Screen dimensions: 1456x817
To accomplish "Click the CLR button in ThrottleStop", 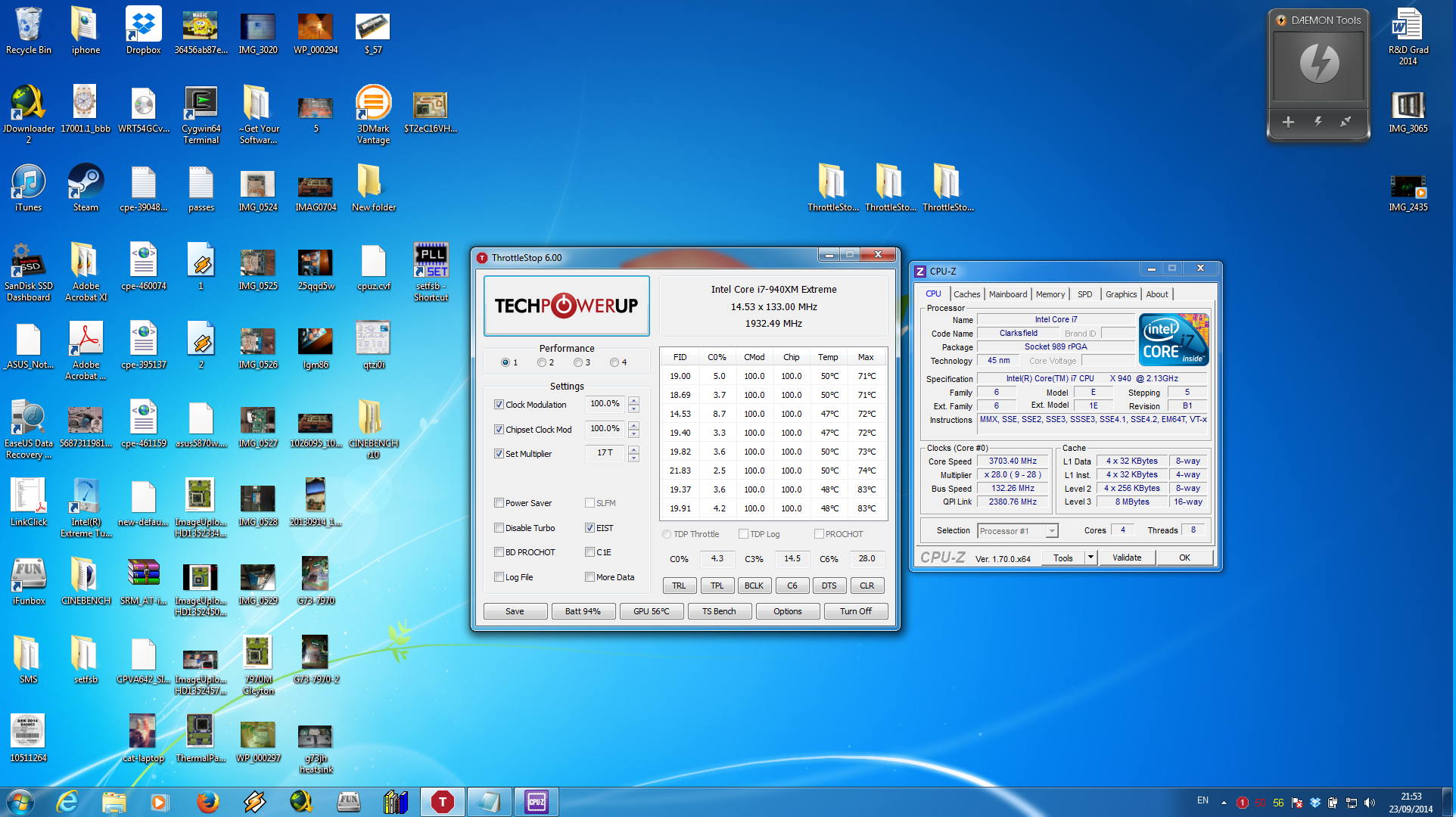I will (867, 586).
